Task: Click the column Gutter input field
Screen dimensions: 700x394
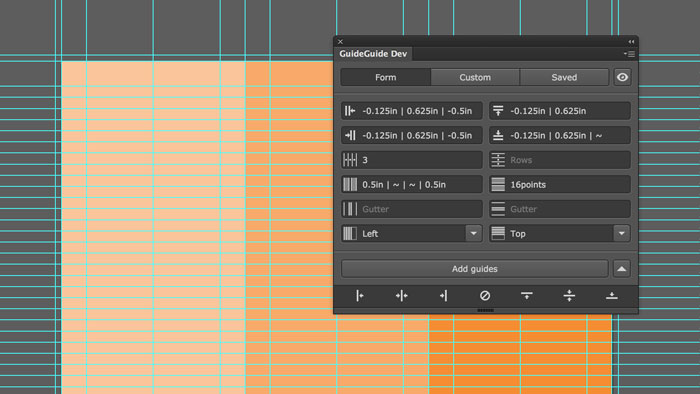Action: click(412, 209)
